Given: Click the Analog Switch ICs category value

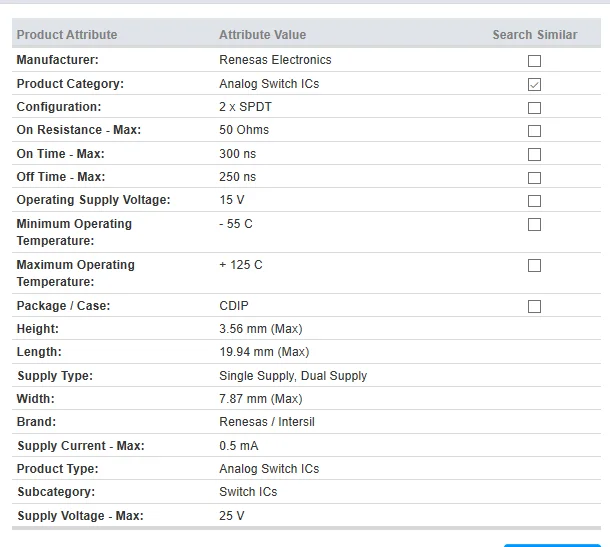Looking at the screenshot, I should (x=269, y=84).
